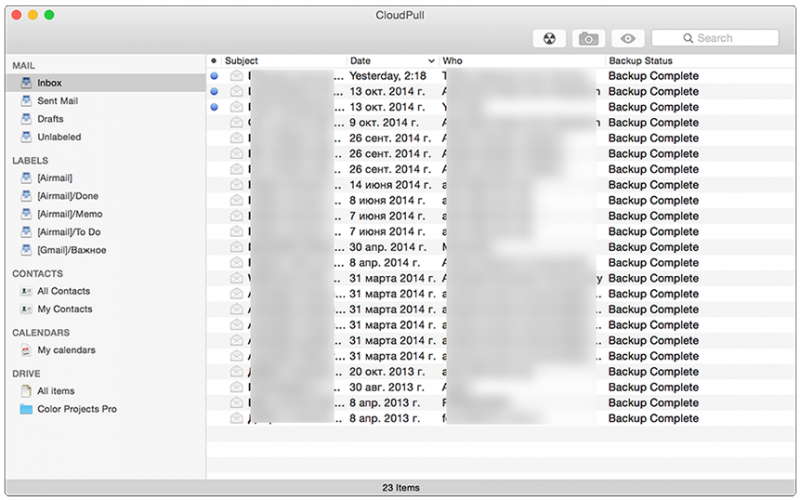Click the camera snapshot toolbar button
Viewport: 800px width, 500px height.
588,38
